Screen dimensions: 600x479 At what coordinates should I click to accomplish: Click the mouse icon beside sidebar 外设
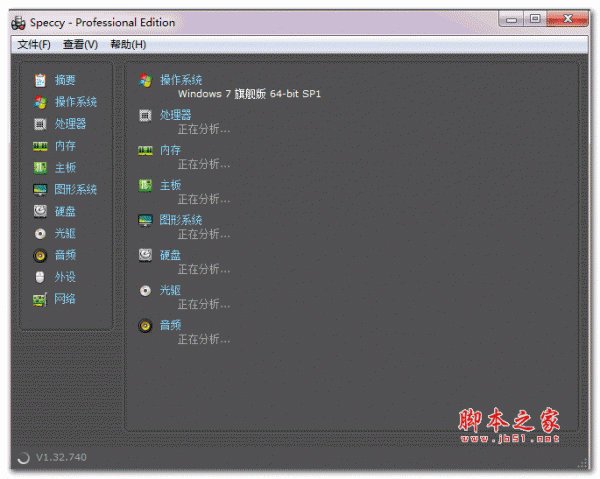pos(40,277)
